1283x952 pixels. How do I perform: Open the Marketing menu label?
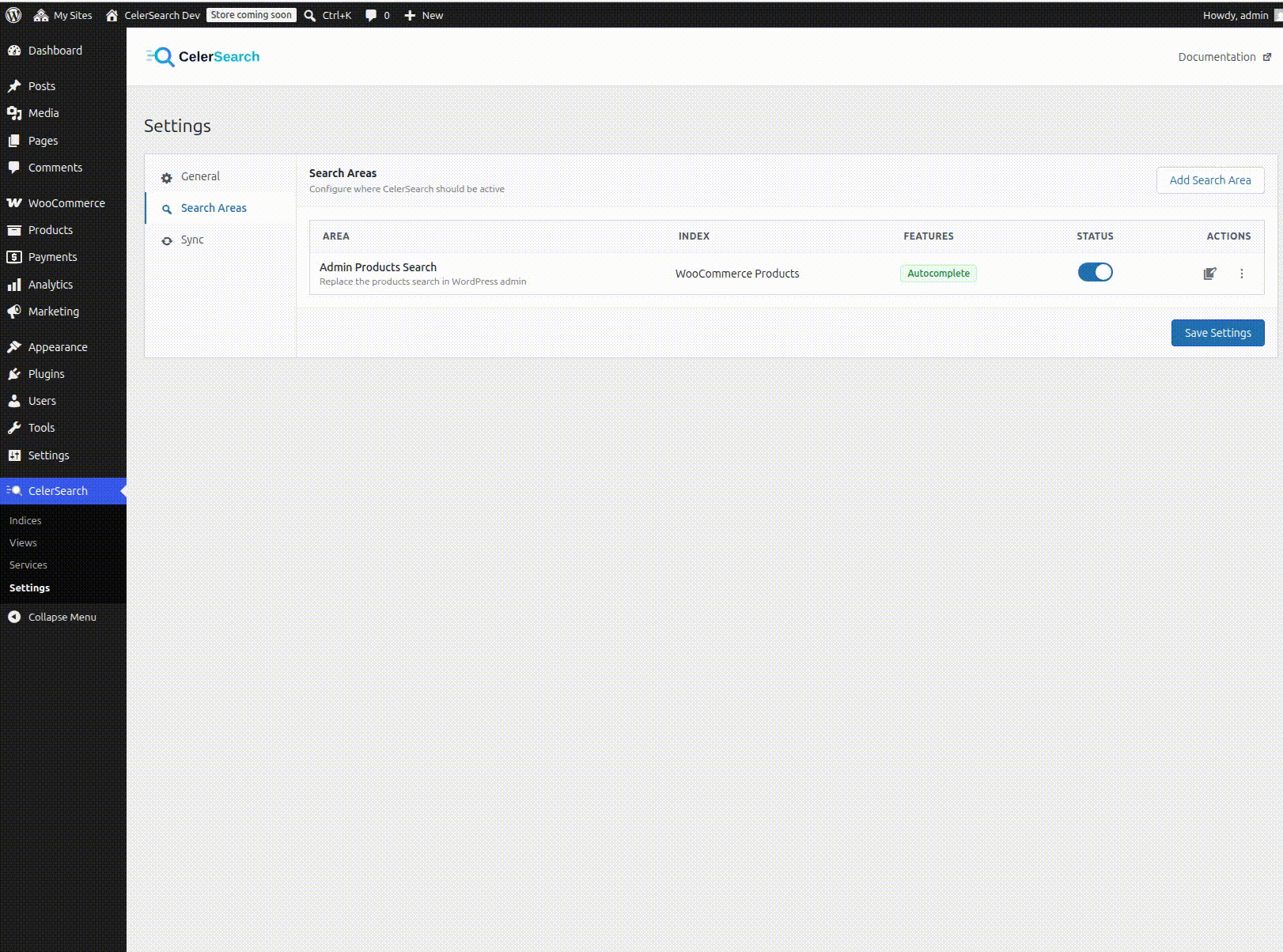pyautogui.click(x=54, y=312)
